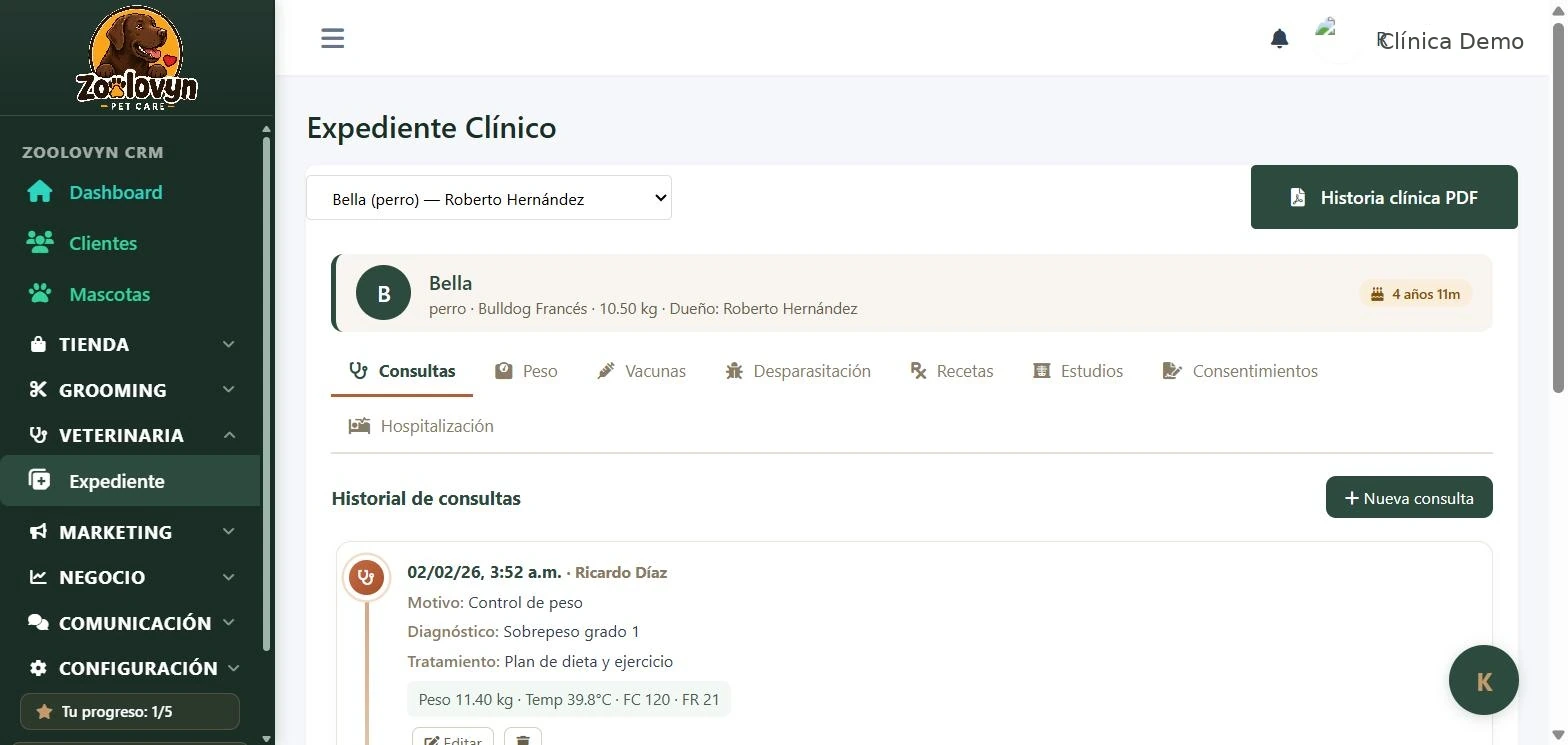Expand the MARKETING menu chevron
This screenshot has height=745, width=1568.
(229, 532)
